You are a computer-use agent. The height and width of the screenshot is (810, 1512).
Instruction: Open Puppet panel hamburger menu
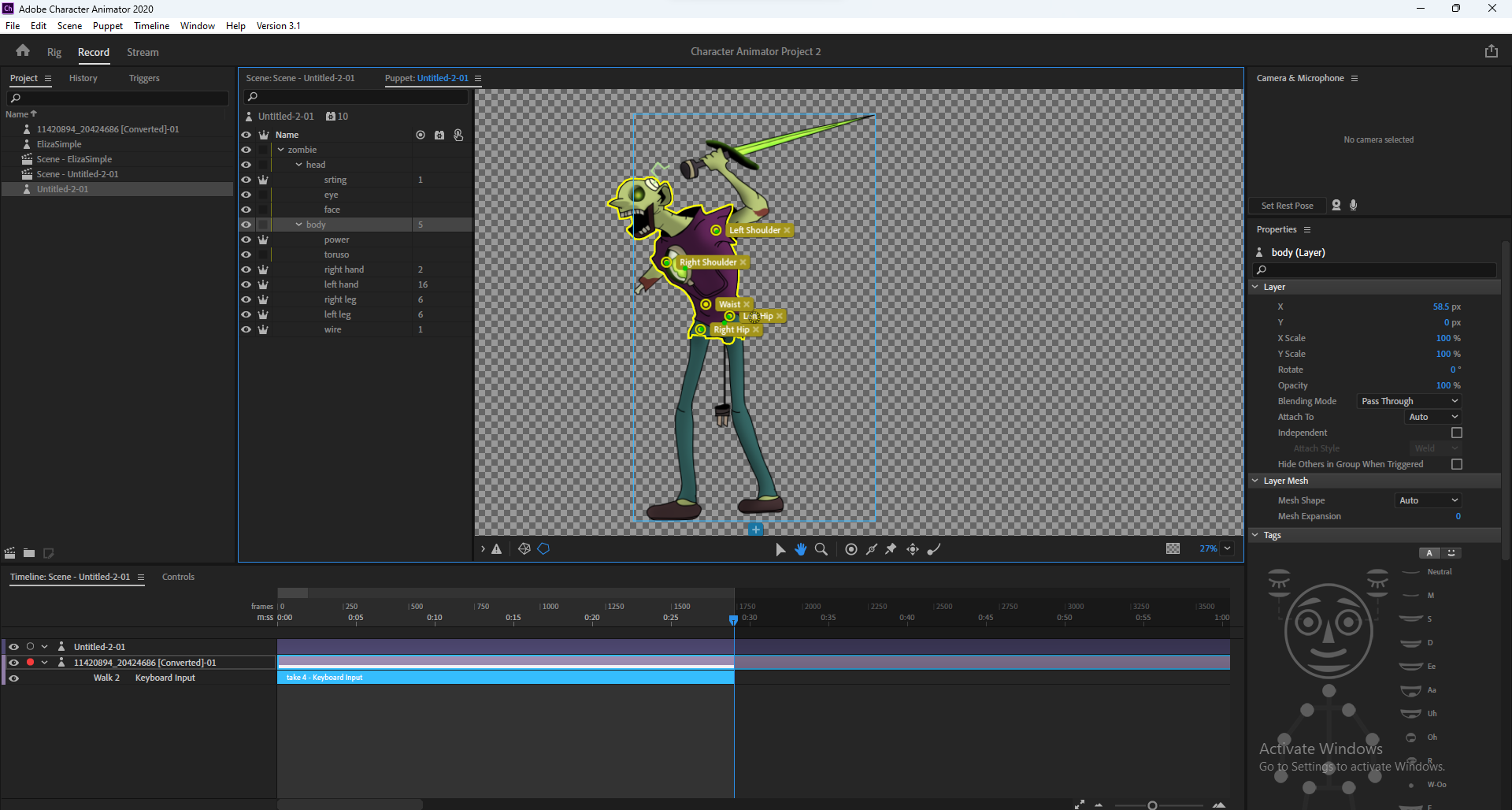478,78
